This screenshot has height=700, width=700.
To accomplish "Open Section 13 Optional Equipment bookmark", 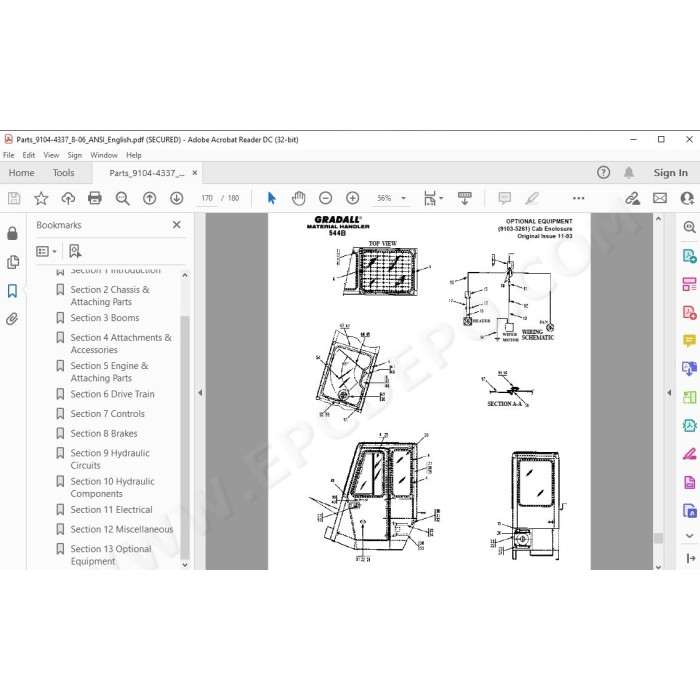I will coord(111,555).
